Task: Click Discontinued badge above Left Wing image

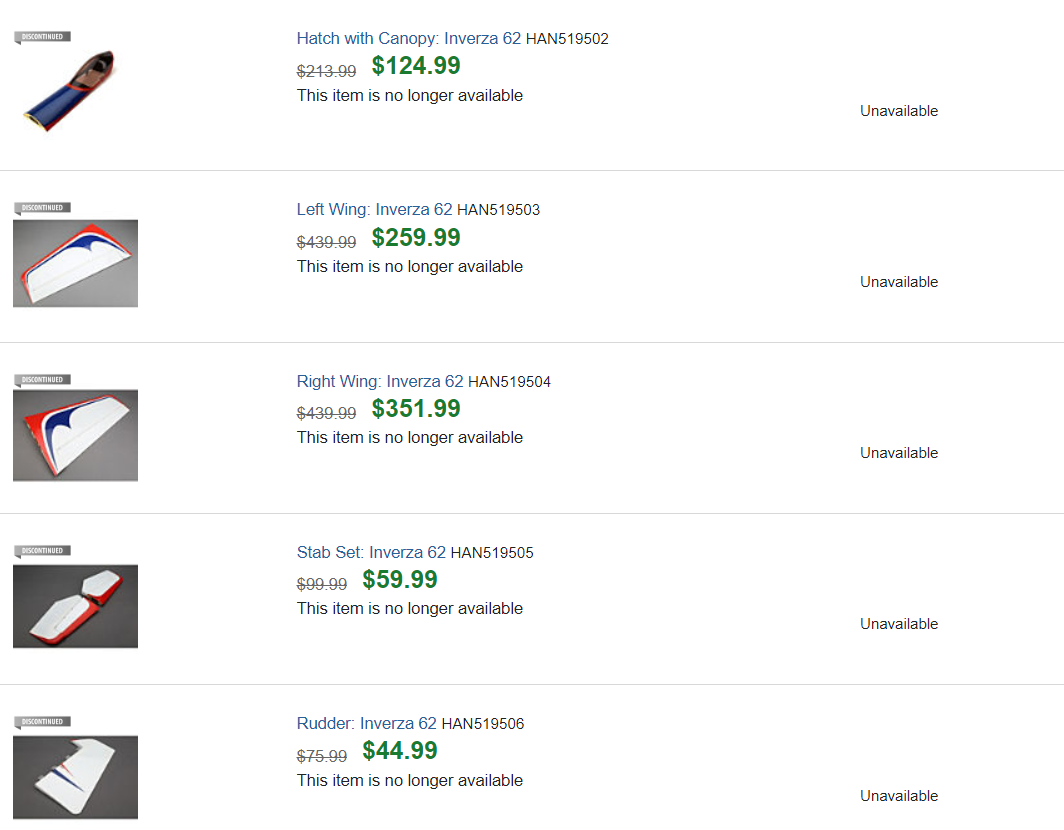Action: pos(43,208)
